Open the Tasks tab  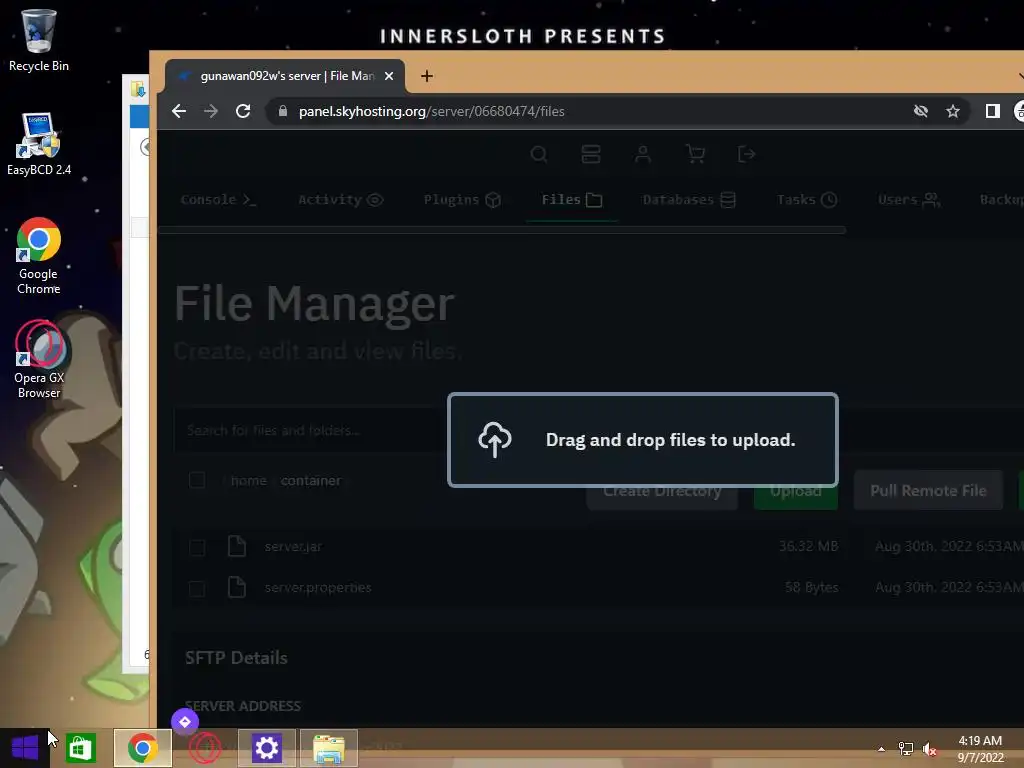click(807, 200)
